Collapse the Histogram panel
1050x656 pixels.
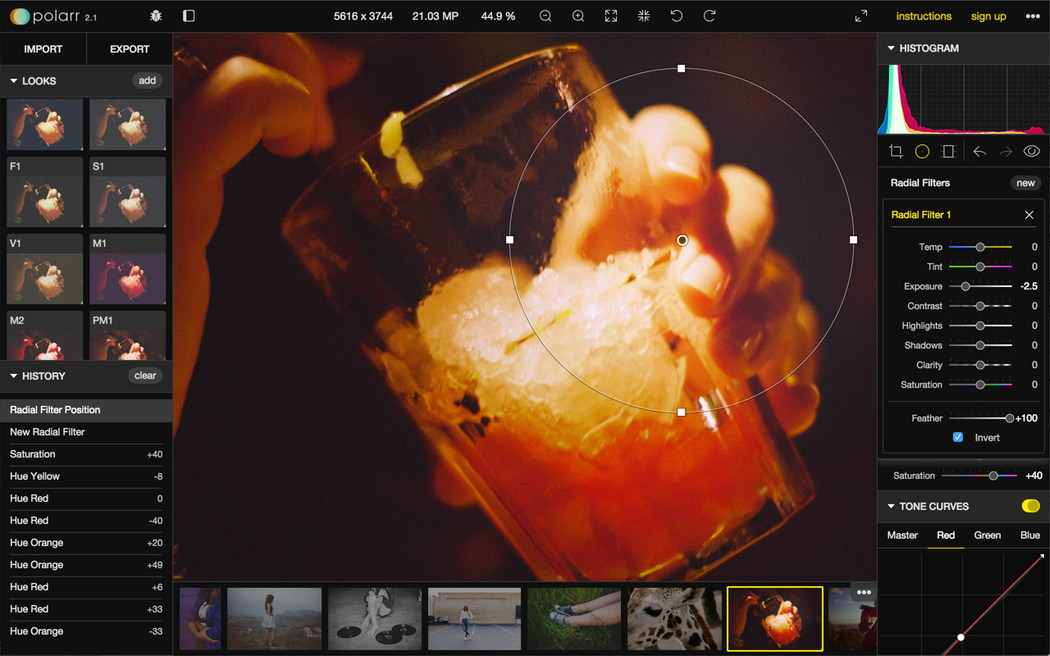click(890, 48)
